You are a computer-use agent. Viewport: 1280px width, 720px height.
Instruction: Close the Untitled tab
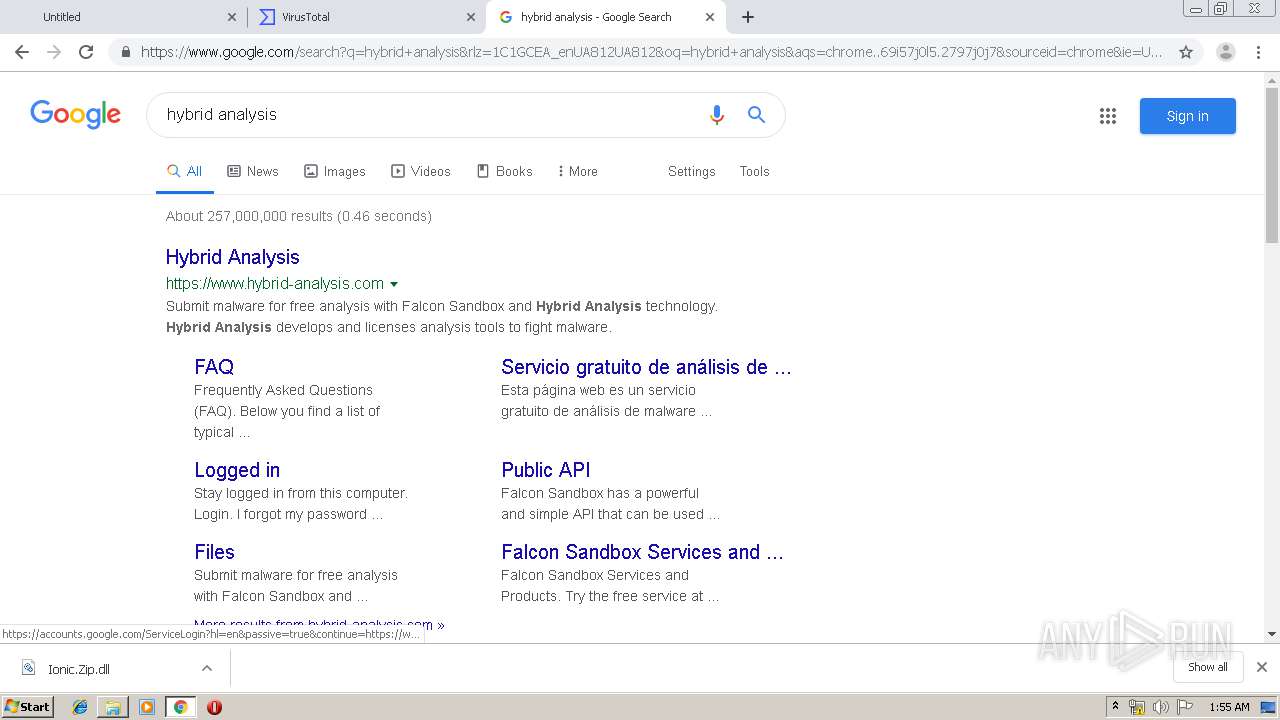pyautogui.click(x=232, y=17)
